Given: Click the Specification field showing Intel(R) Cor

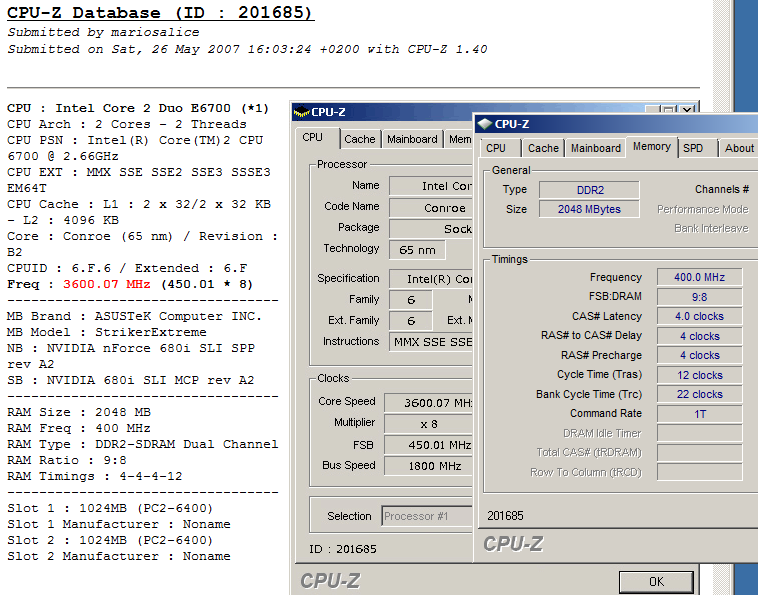Looking at the screenshot, I should click(431, 279).
